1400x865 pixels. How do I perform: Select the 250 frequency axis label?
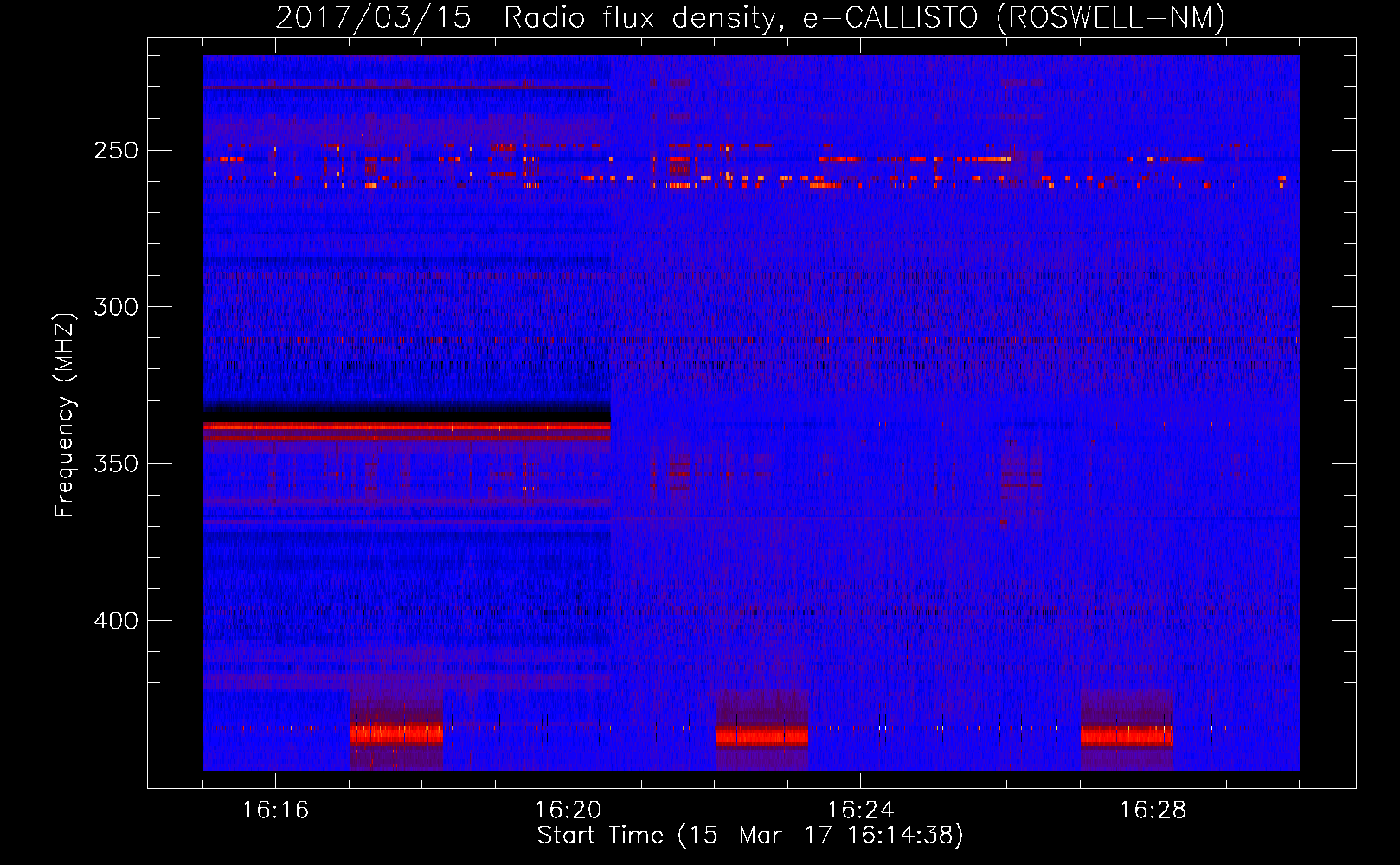tap(116, 151)
